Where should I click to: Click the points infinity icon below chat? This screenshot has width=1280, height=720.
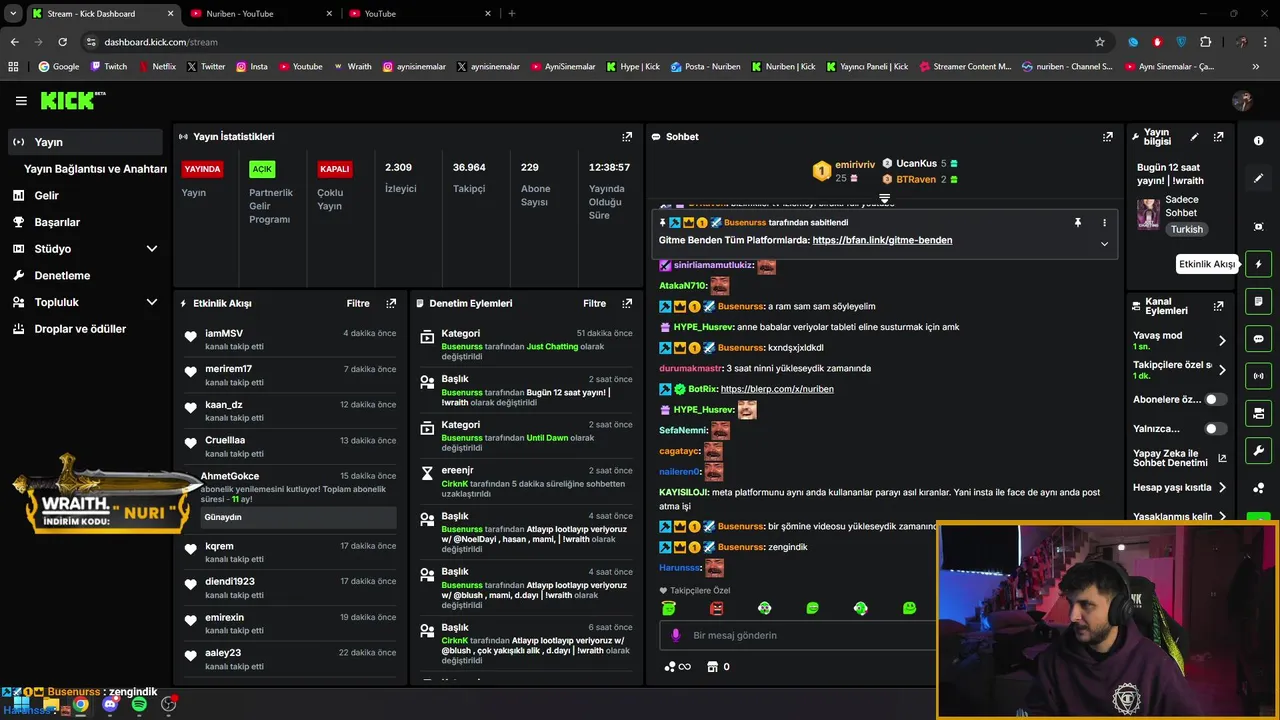(677, 667)
